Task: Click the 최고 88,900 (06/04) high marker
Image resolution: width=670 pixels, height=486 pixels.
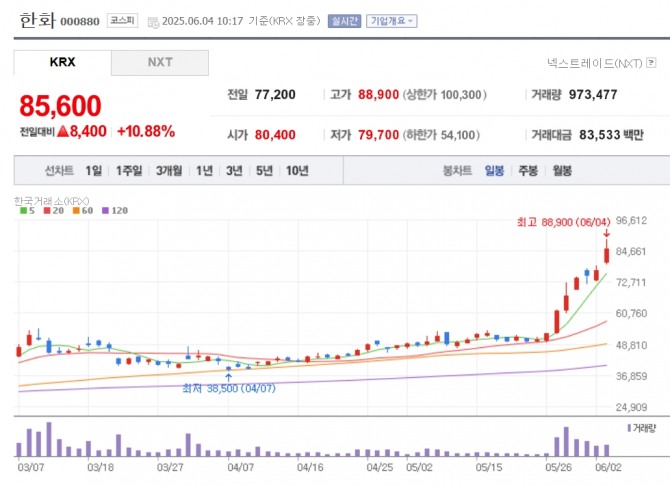Action: tap(564, 222)
